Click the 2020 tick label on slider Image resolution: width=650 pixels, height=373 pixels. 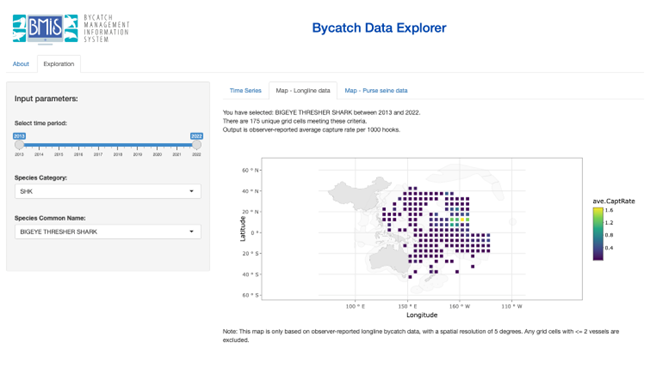pos(157,154)
